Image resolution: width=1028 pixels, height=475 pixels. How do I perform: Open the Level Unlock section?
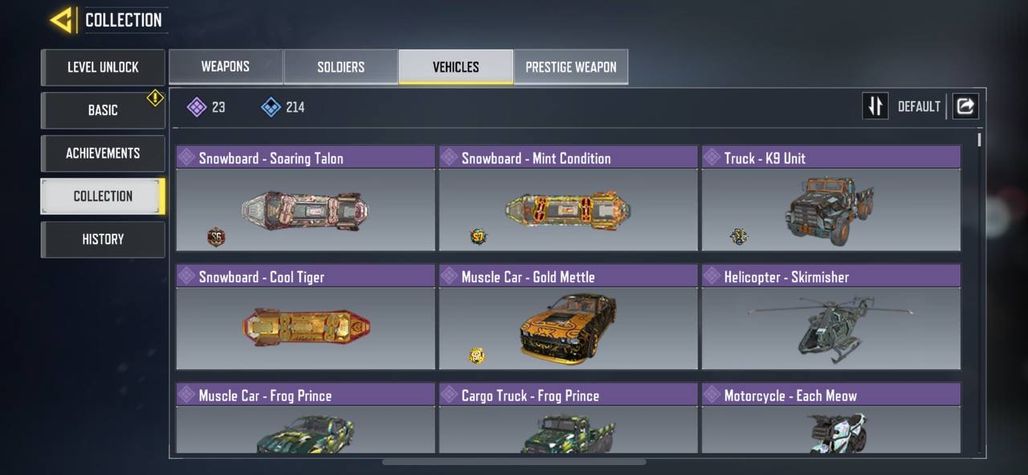(x=103, y=67)
